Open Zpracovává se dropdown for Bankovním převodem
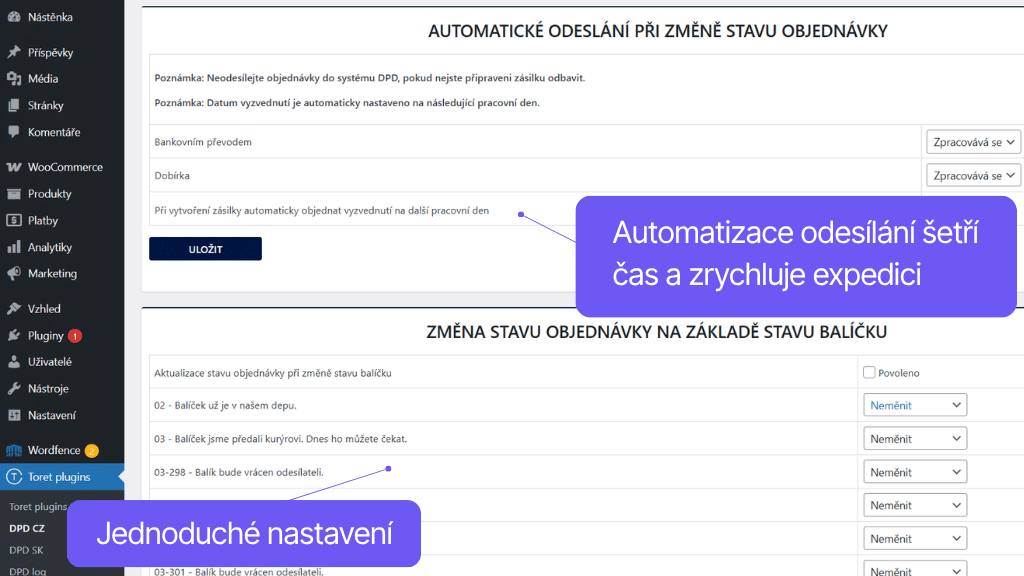This screenshot has width=1024, height=576. (974, 141)
